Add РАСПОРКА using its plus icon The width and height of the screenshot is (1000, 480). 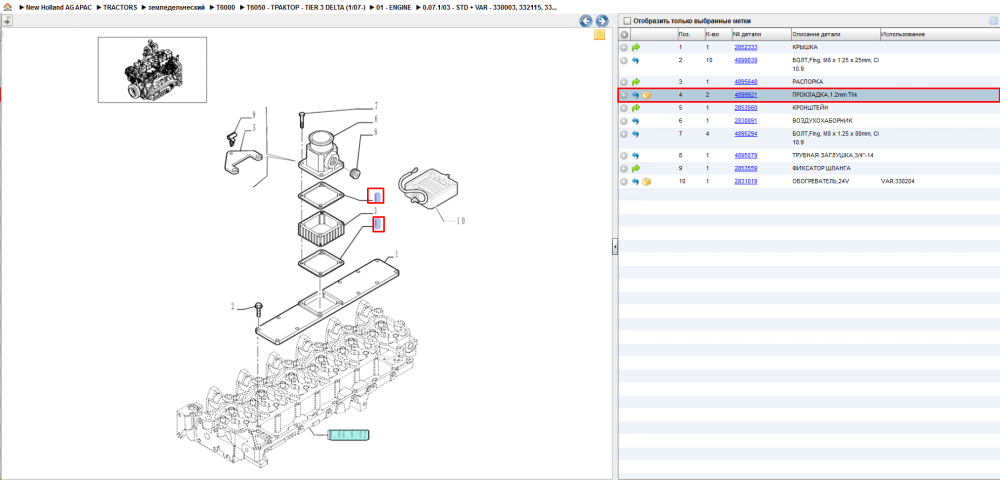coord(624,82)
